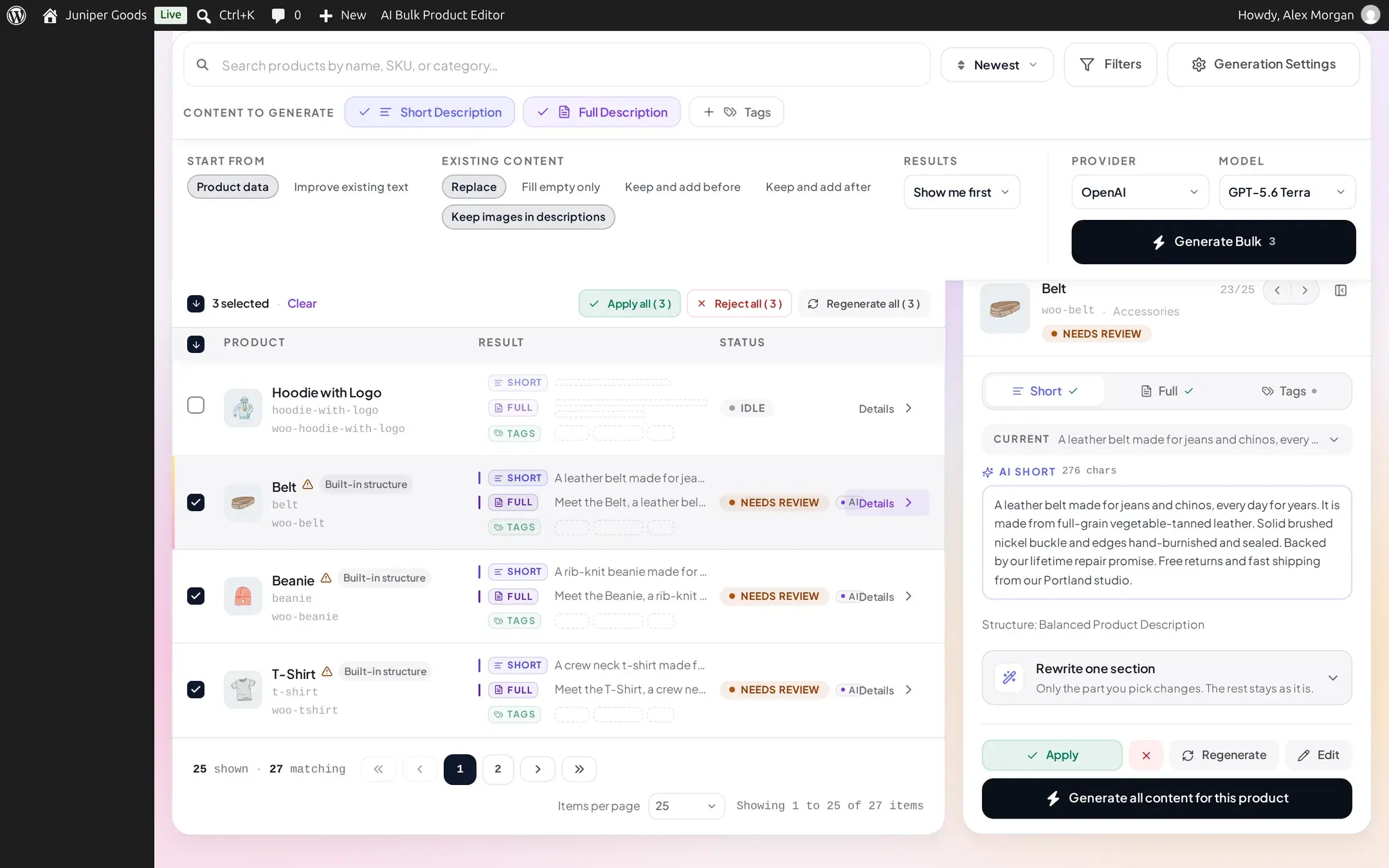This screenshot has width=1389, height=868.
Task: Toggle the Full Description content chip
Action: pos(601,112)
